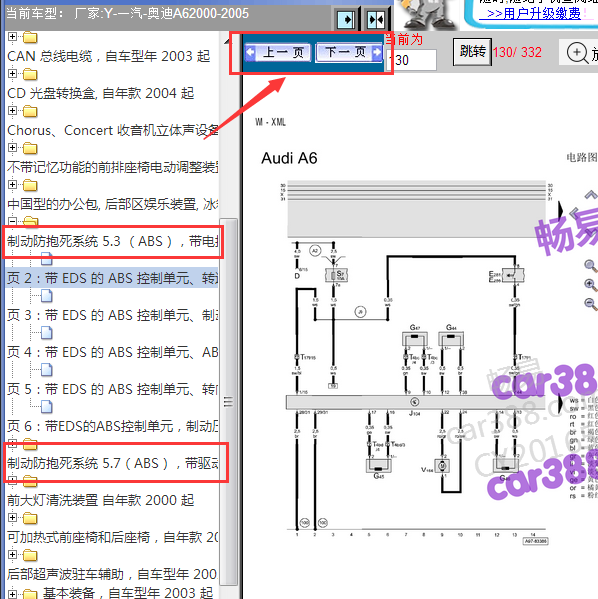Viewport: 598px width, 599px height.
Task: Expand the CD 光盘转换盒 folder node
Action: click(x=13, y=73)
